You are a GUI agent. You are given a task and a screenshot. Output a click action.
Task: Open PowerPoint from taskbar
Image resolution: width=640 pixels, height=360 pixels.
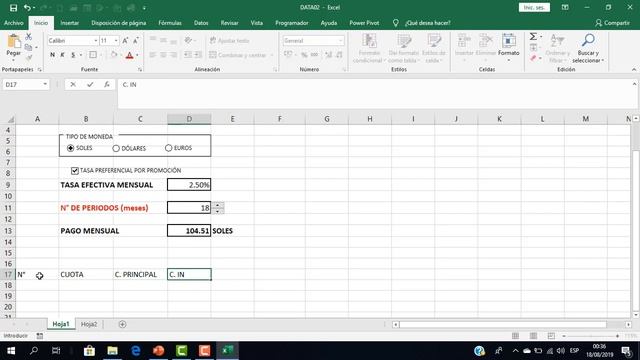[158, 351]
